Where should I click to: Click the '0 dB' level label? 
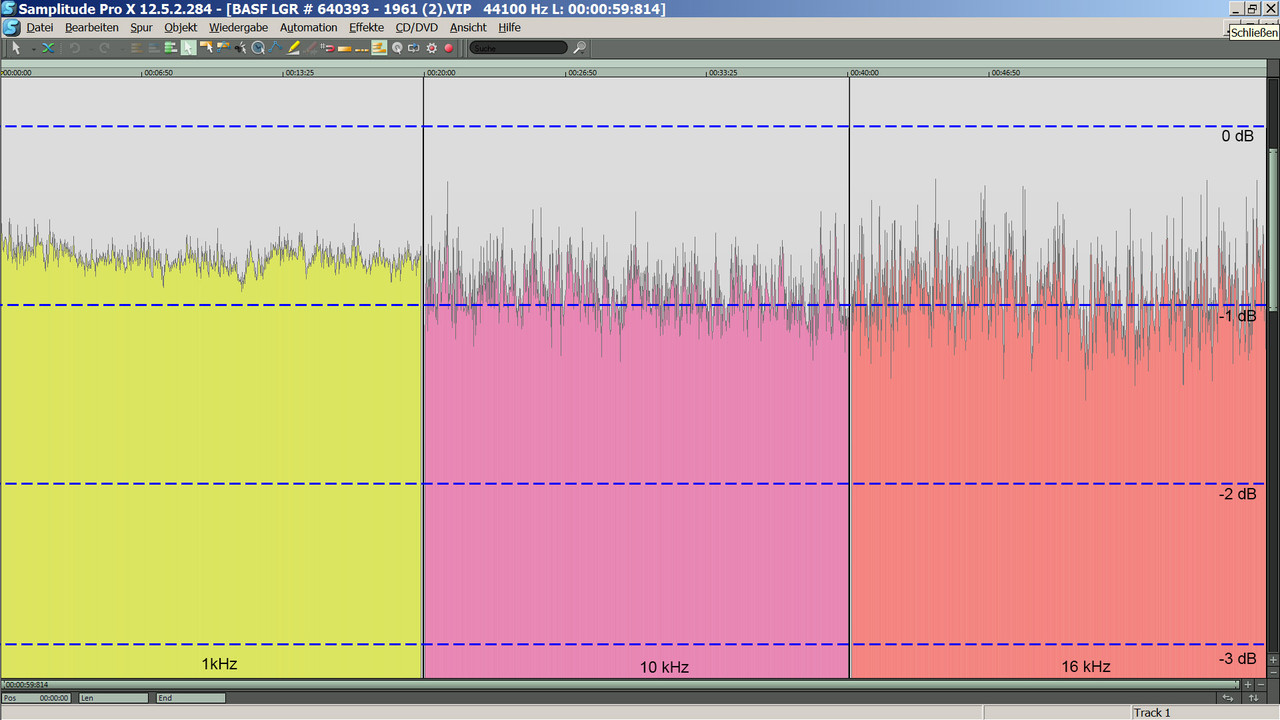point(1237,136)
